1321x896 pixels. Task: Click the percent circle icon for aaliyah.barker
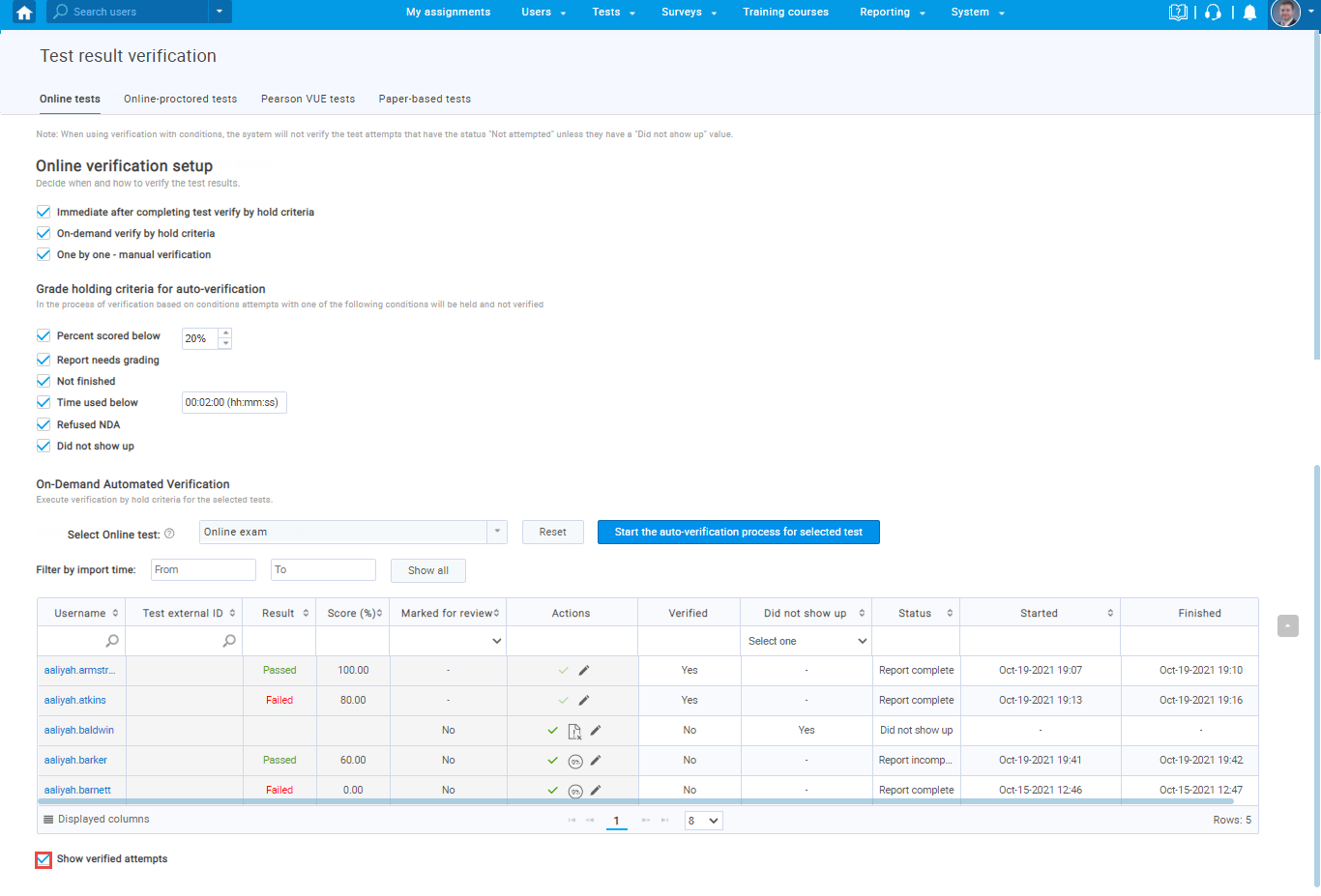coord(575,761)
